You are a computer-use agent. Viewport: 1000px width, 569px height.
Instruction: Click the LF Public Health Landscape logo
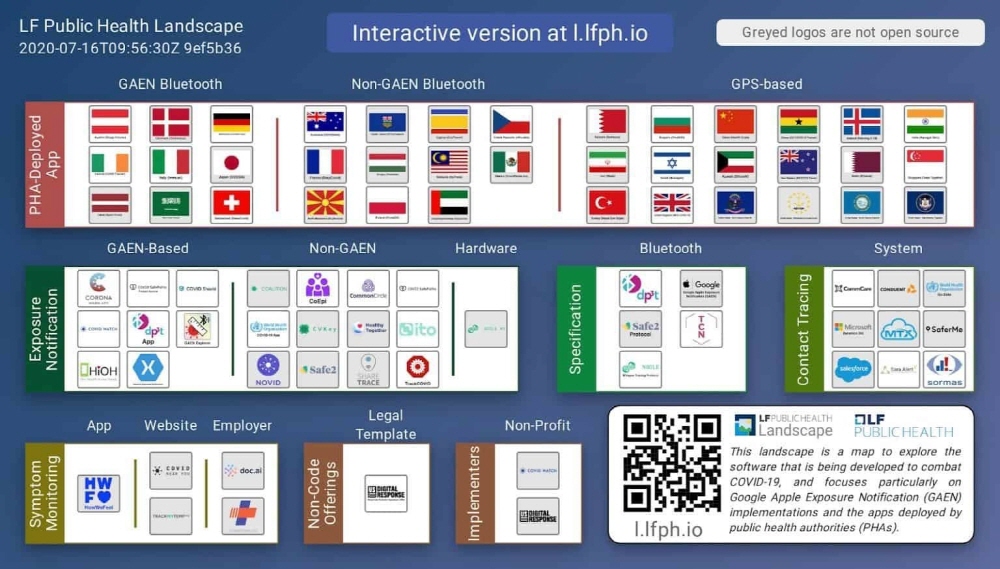click(784, 425)
